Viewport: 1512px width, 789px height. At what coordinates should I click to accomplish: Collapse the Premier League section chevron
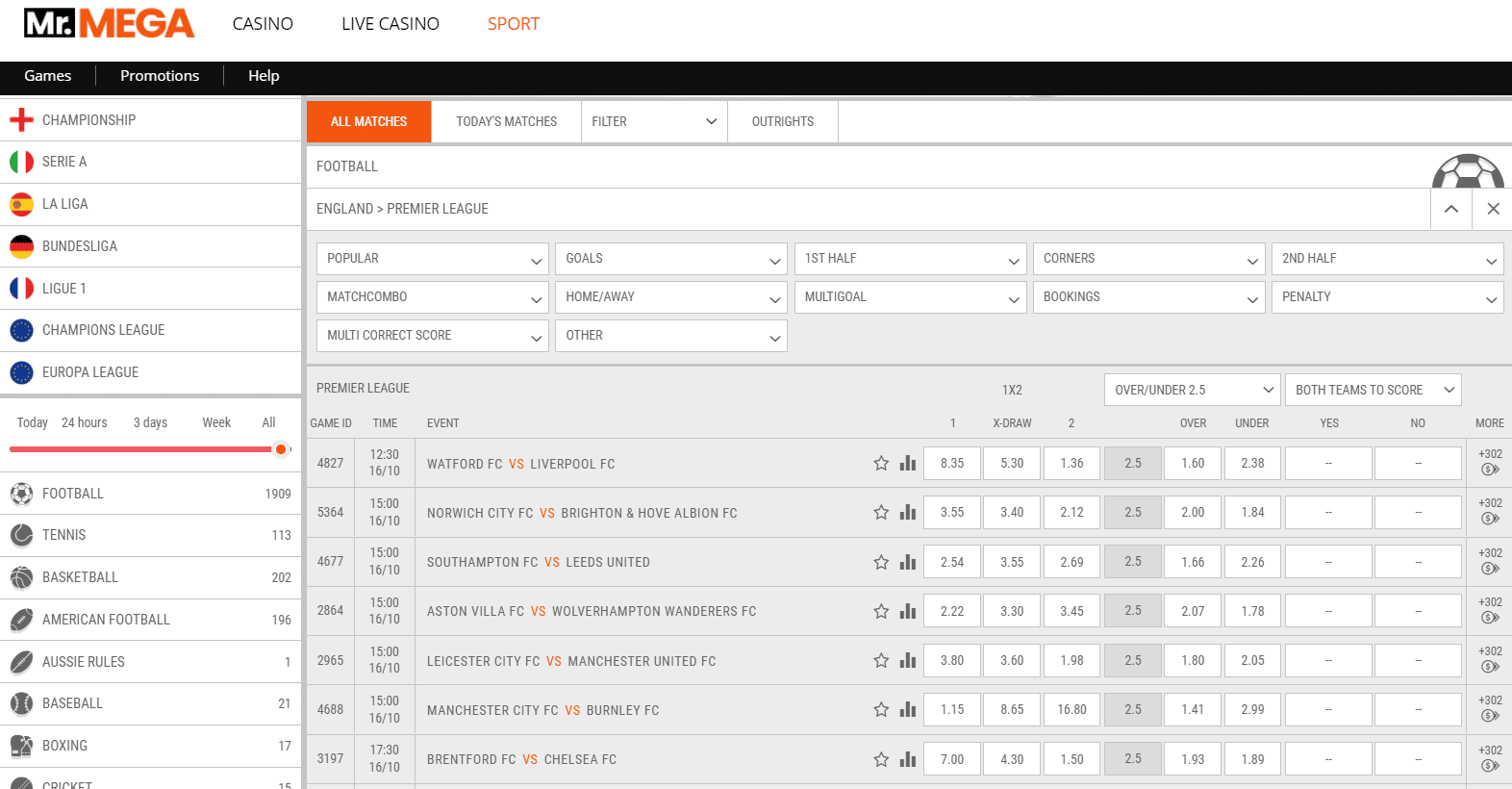point(1451,209)
